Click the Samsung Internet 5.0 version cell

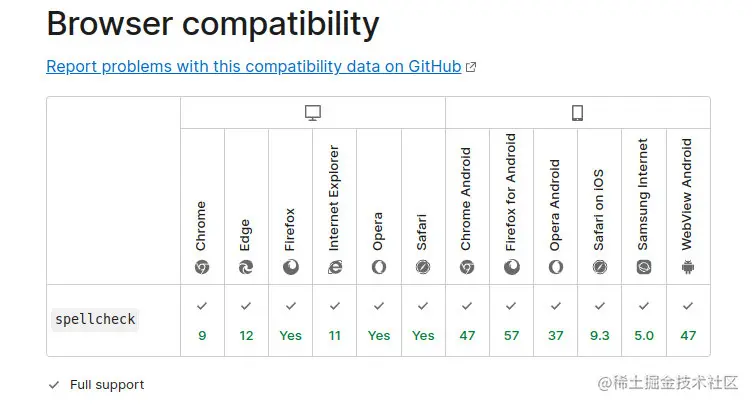(x=644, y=321)
